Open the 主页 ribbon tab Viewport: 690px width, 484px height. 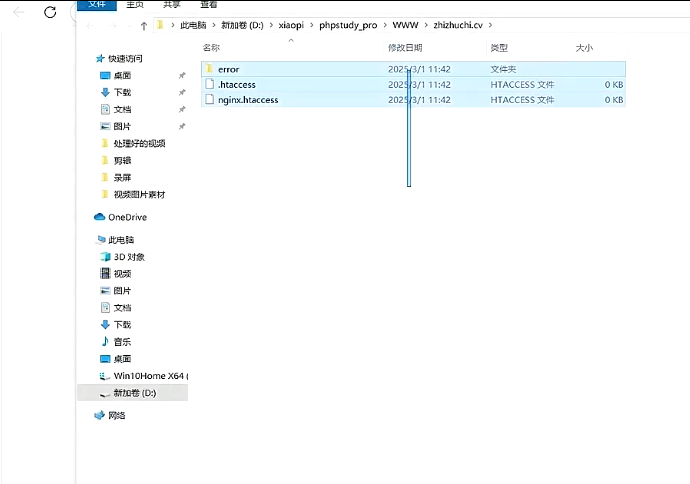(135, 4)
